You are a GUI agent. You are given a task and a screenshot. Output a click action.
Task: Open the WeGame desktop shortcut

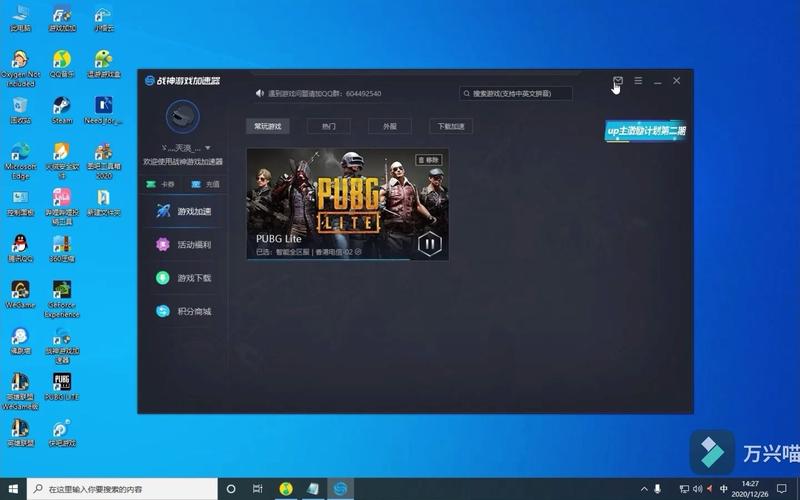20,295
